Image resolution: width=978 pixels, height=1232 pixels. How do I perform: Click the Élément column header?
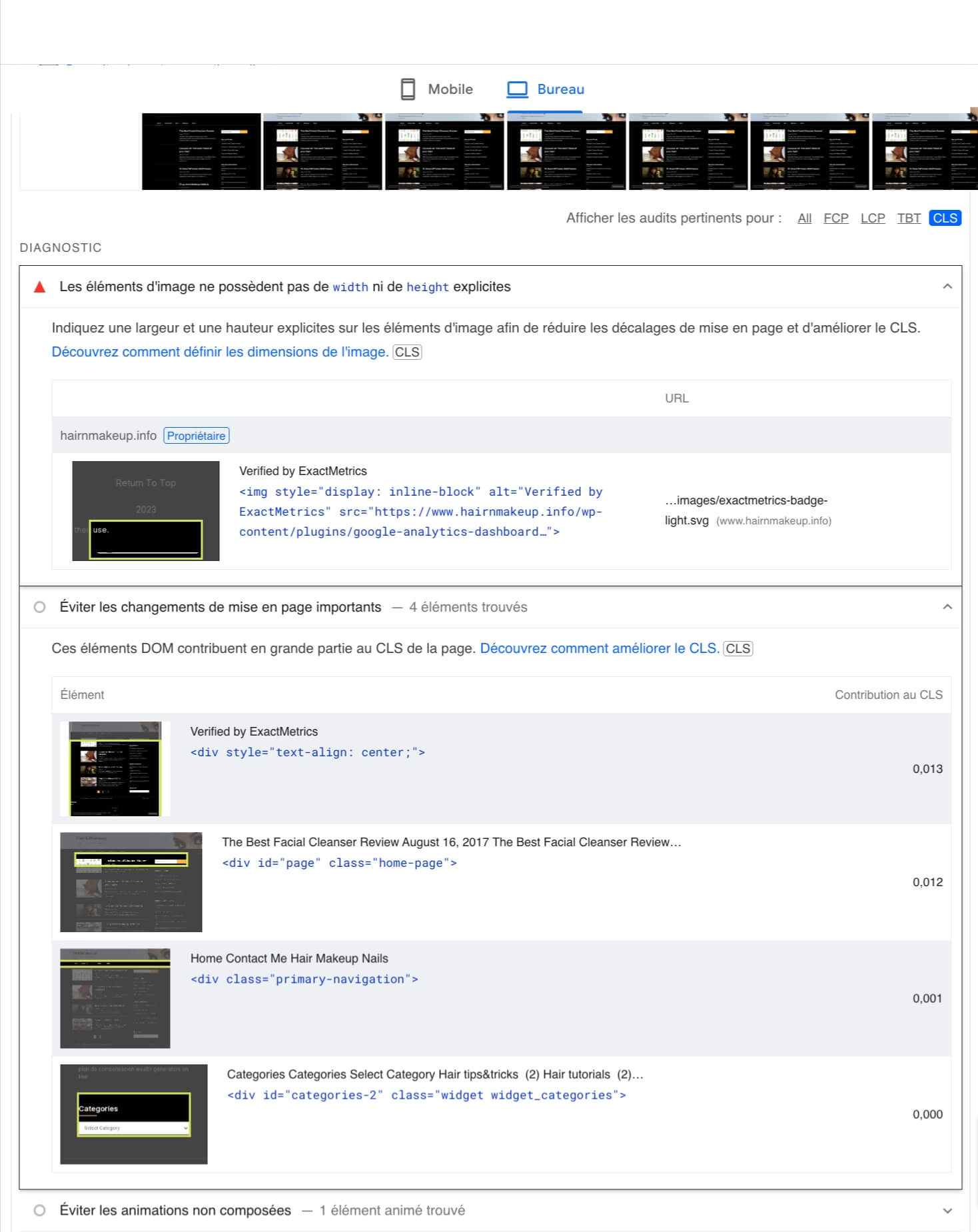pos(82,695)
